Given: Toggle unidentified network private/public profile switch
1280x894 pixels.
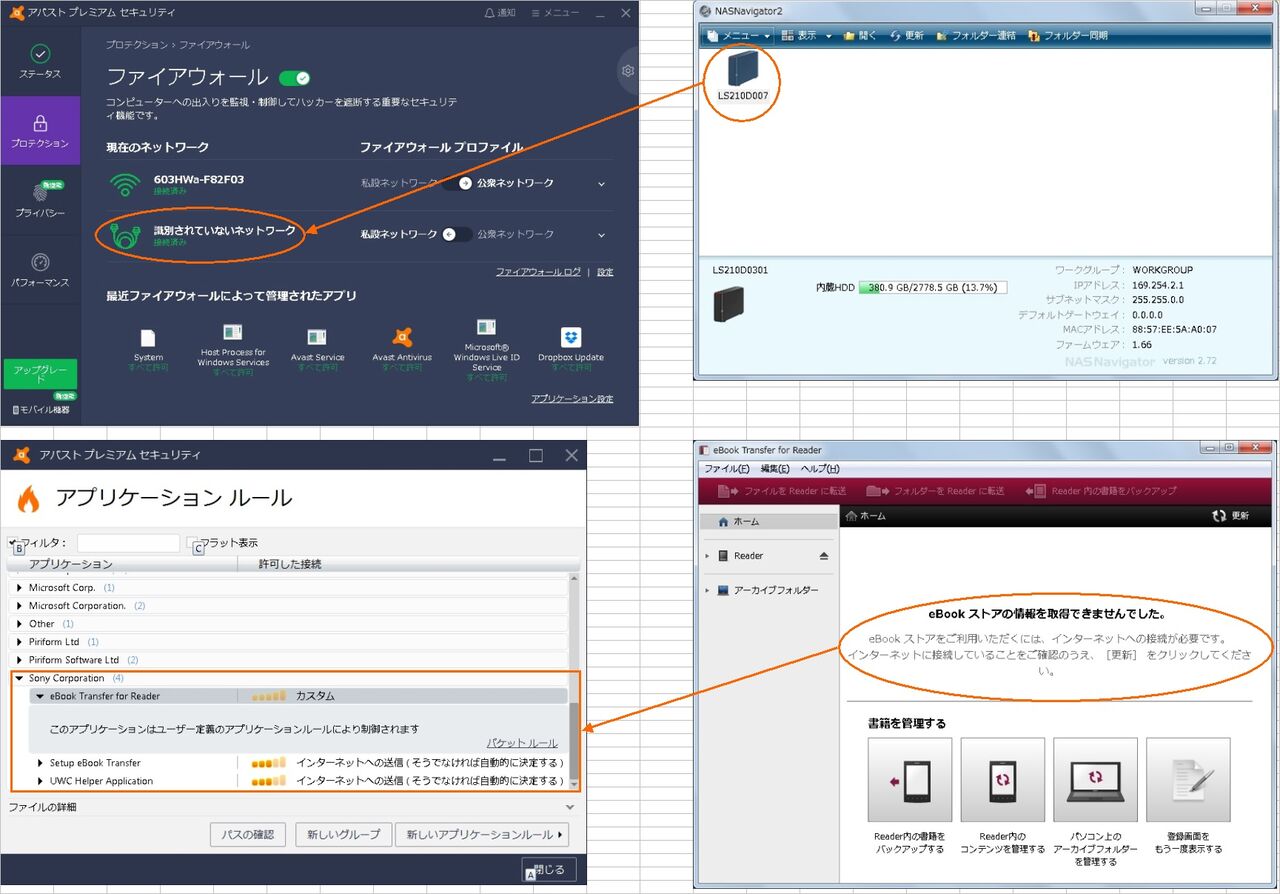Looking at the screenshot, I should click(x=457, y=234).
